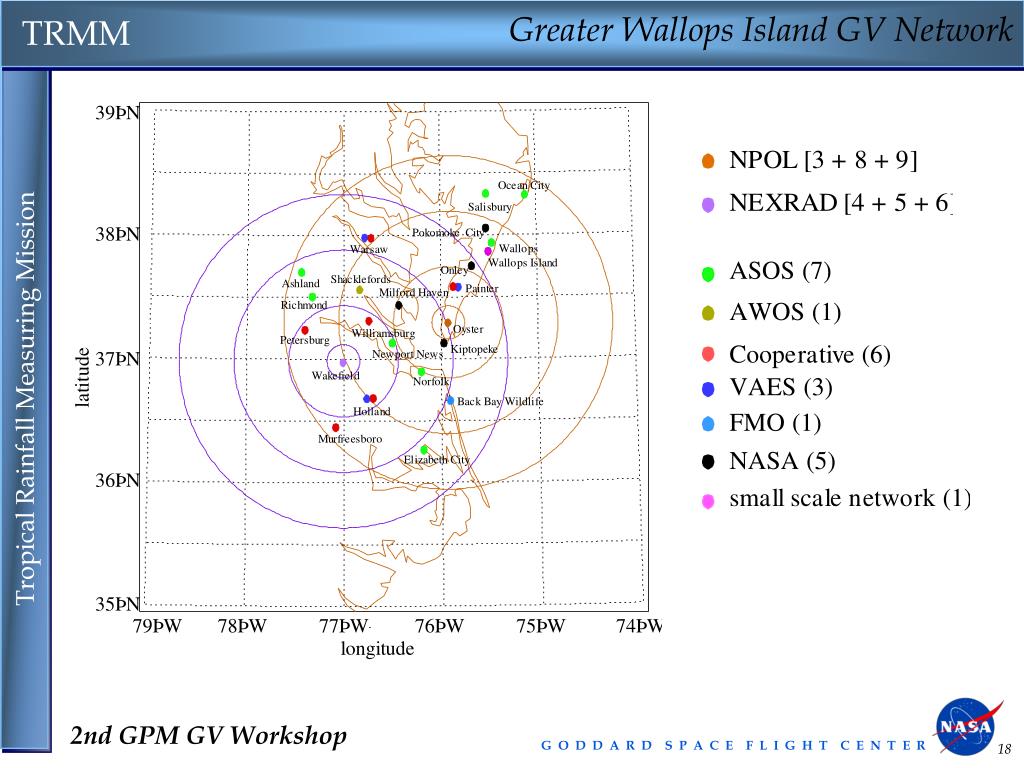Select the light blue marker at Back Bay Wildlife

point(450,400)
